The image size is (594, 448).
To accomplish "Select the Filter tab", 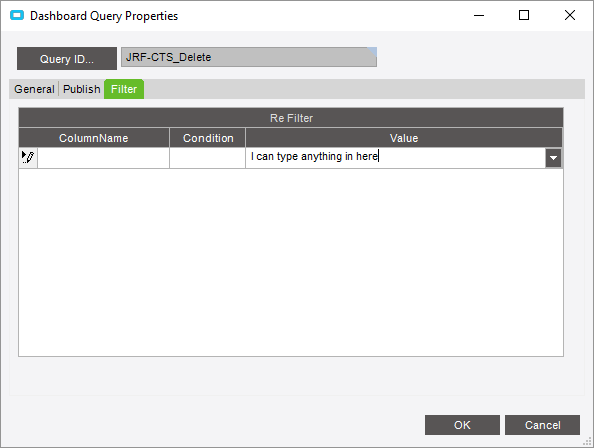I will tap(124, 89).
